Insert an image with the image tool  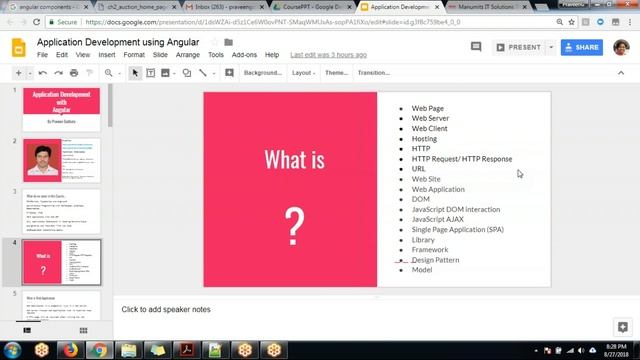click(x=165, y=73)
